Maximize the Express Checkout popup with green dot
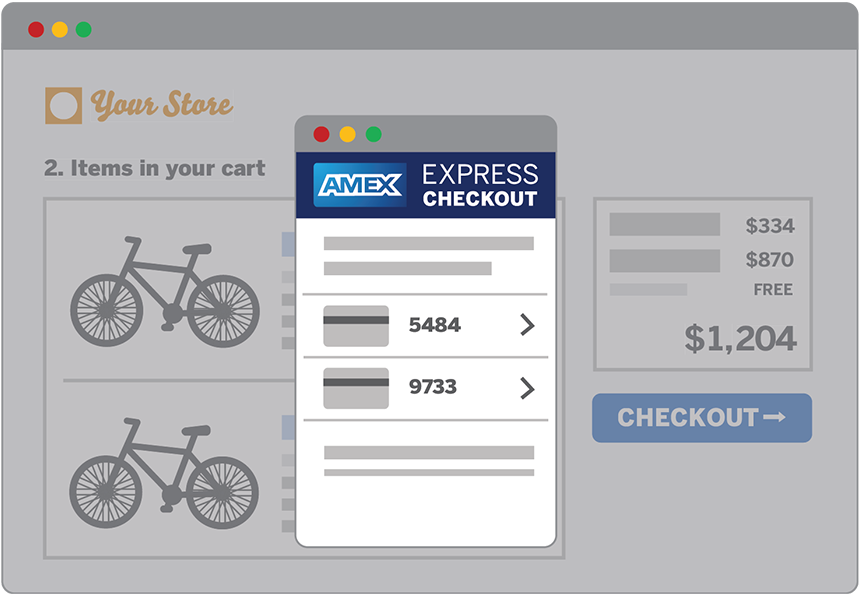This screenshot has height=594, width=859. point(373,134)
